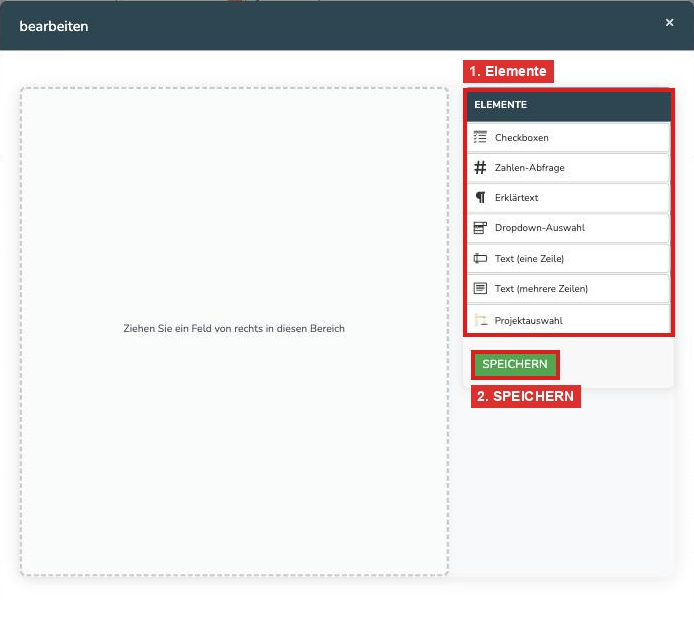Select the Zahlen-Abfrage element label

click(x=529, y=168)
